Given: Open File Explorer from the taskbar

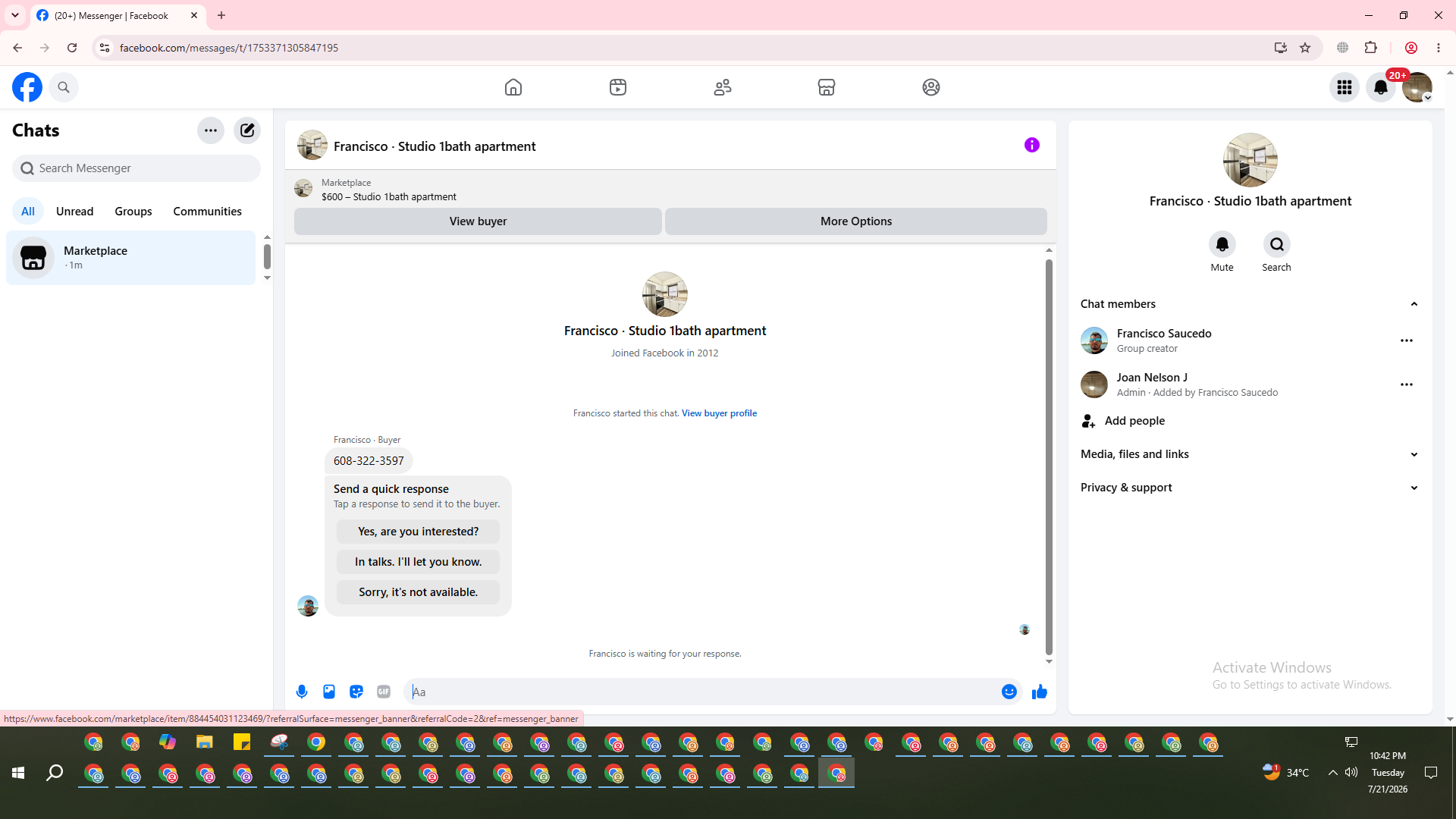Looking at the screenshot, I should pos(205,742).
